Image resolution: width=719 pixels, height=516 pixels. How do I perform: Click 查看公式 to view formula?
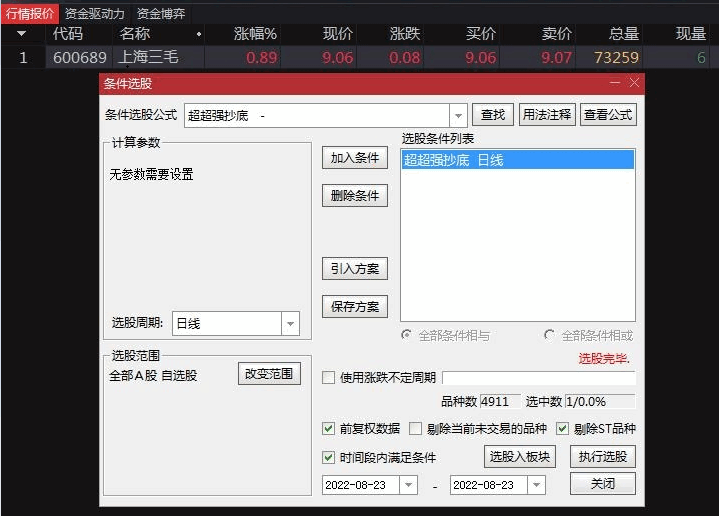point(608,115)
